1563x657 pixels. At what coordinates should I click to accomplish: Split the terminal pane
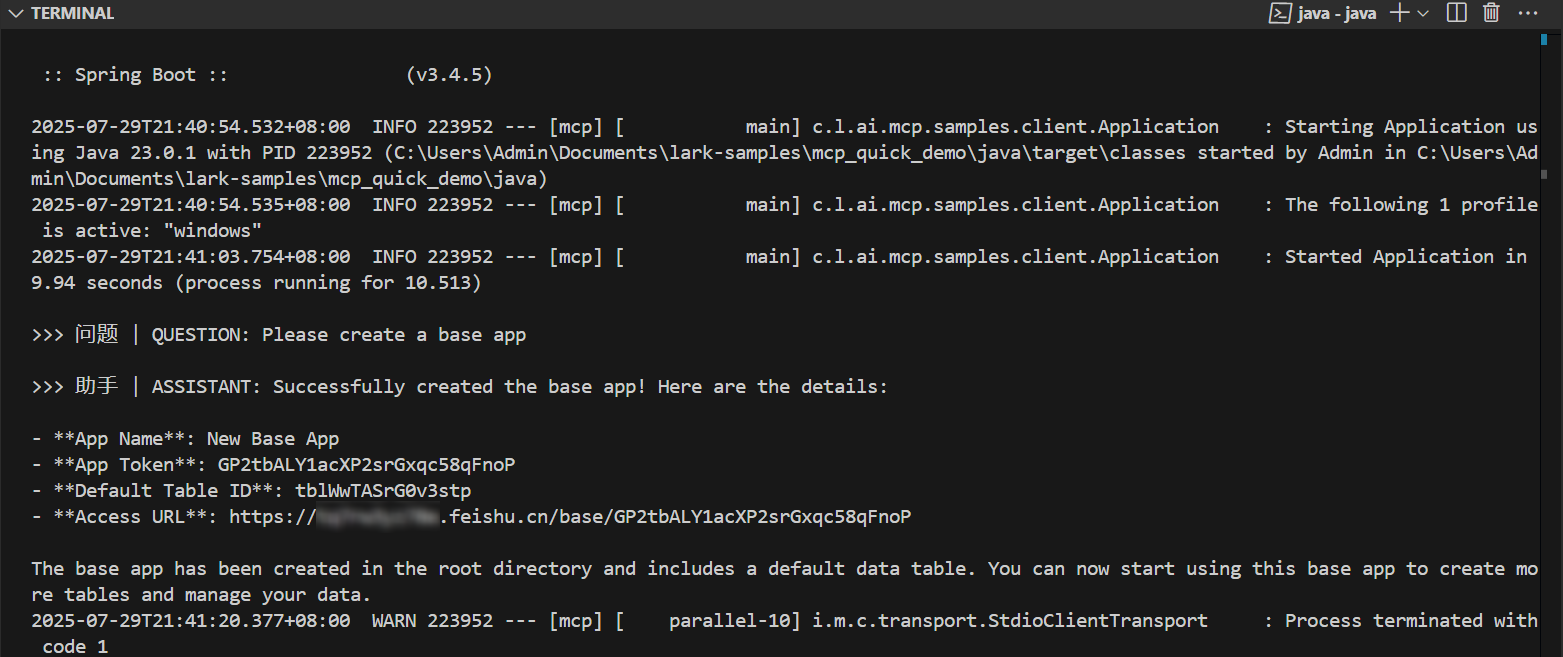tap(1457, 13)
